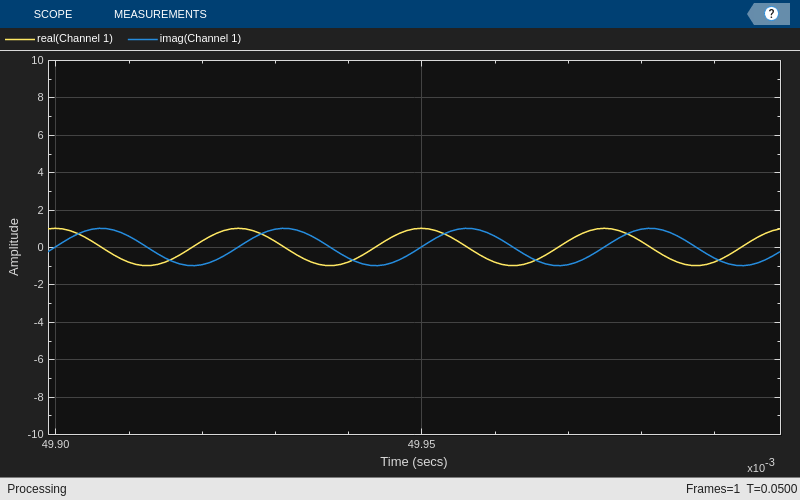Click the 0 y-axis tick label
The width and height of the screenshot is (800, 500).
[x=40, y=247]
